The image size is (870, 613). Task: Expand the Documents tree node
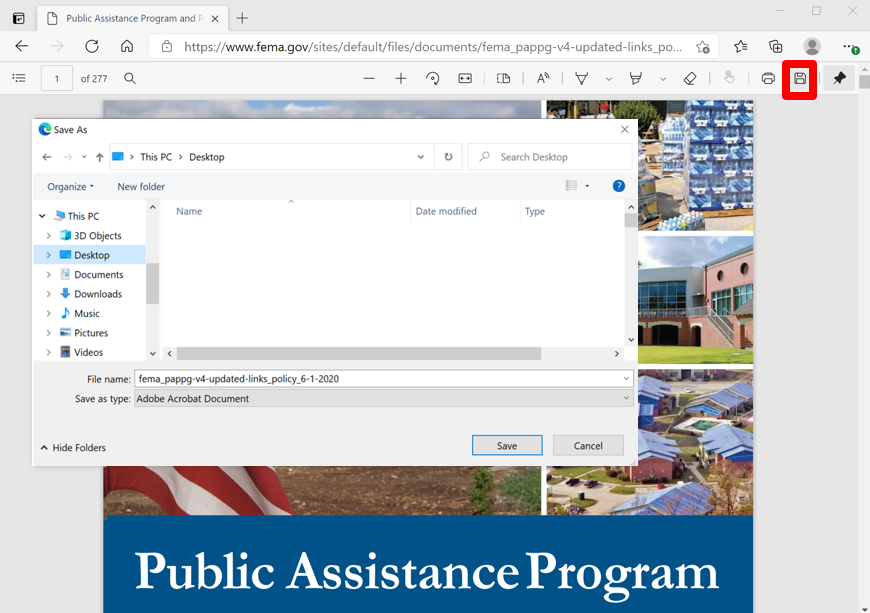pos(48,275)
